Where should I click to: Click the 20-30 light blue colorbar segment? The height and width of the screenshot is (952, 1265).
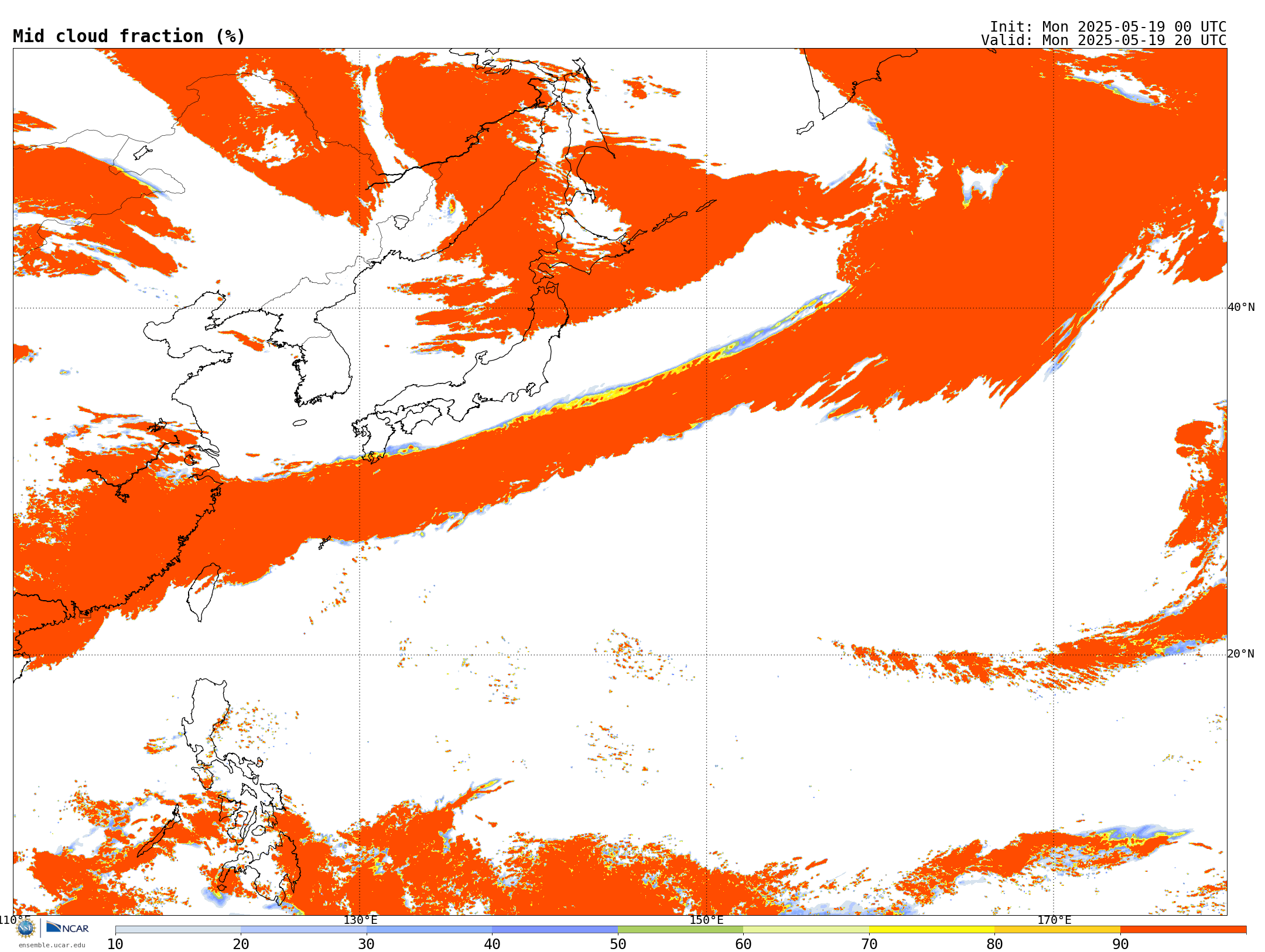click(303, 930)
